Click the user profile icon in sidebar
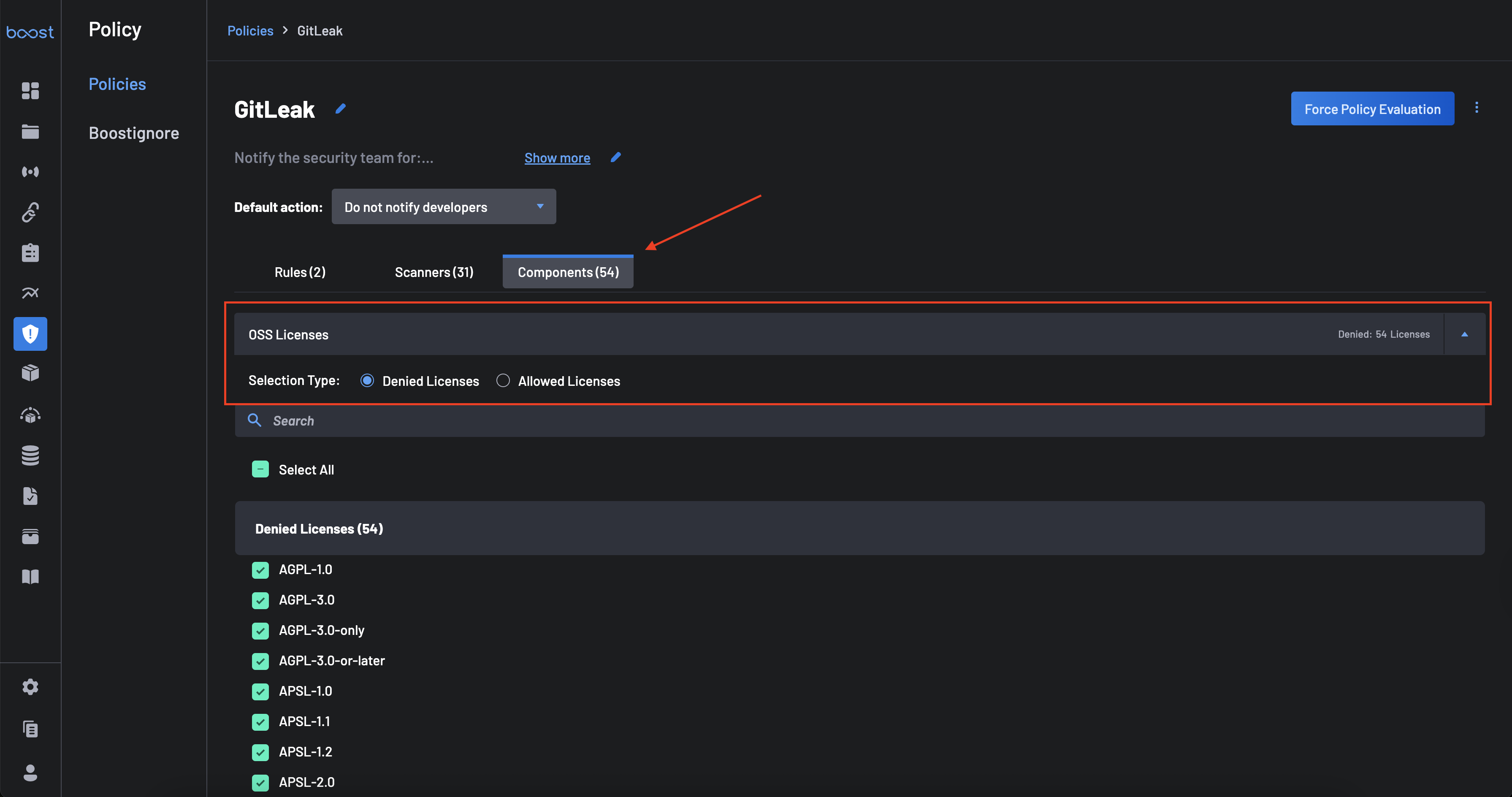The width and height of the screenshot is (1512, 797). 30,773
